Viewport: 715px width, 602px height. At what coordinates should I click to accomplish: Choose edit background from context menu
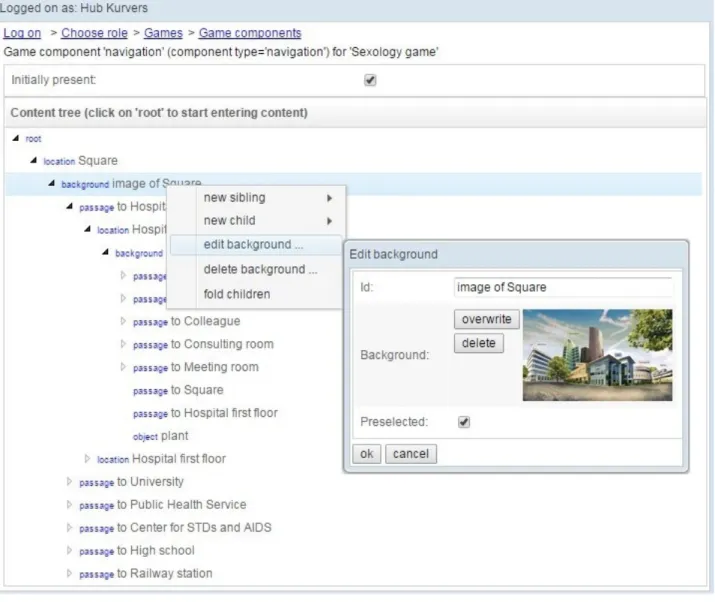[x=256, y=245]
